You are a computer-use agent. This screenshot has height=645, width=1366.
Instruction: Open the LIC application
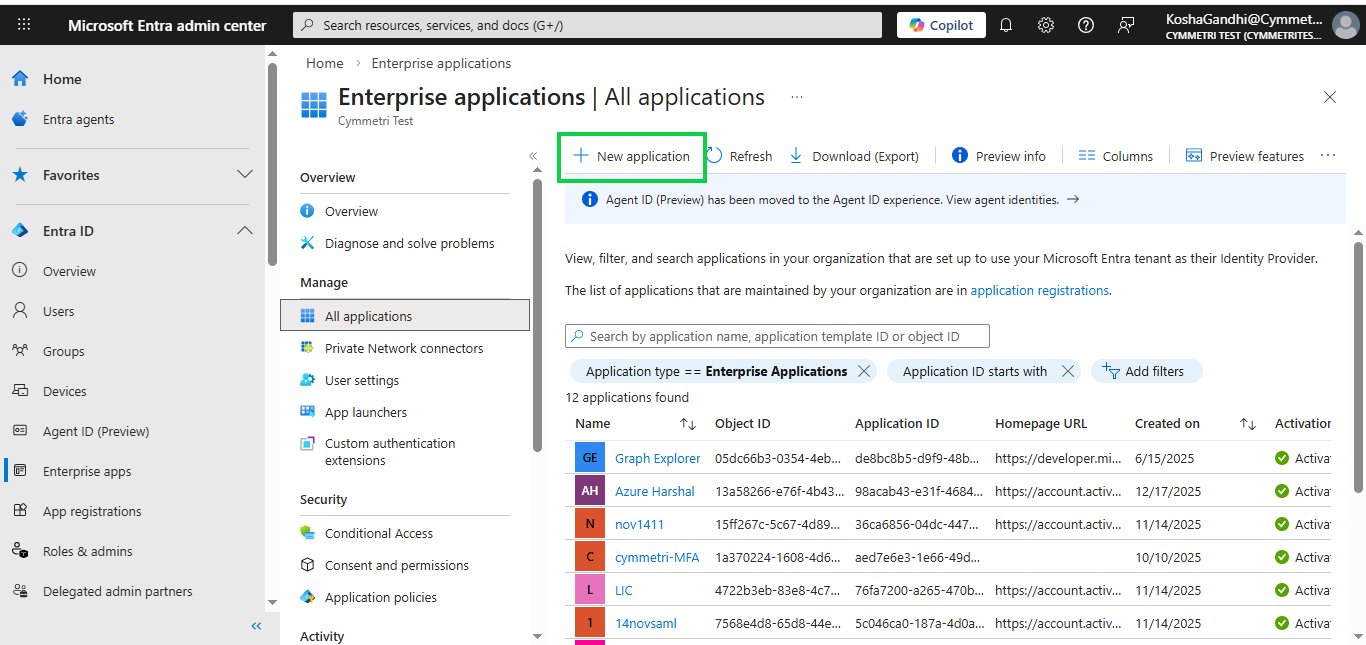pos(624,590)
